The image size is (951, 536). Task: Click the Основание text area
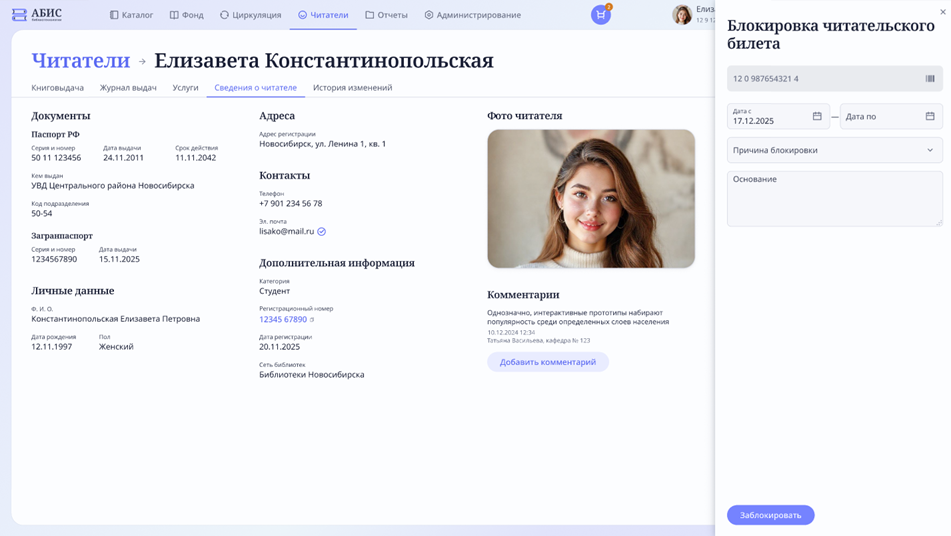point(835,199)
